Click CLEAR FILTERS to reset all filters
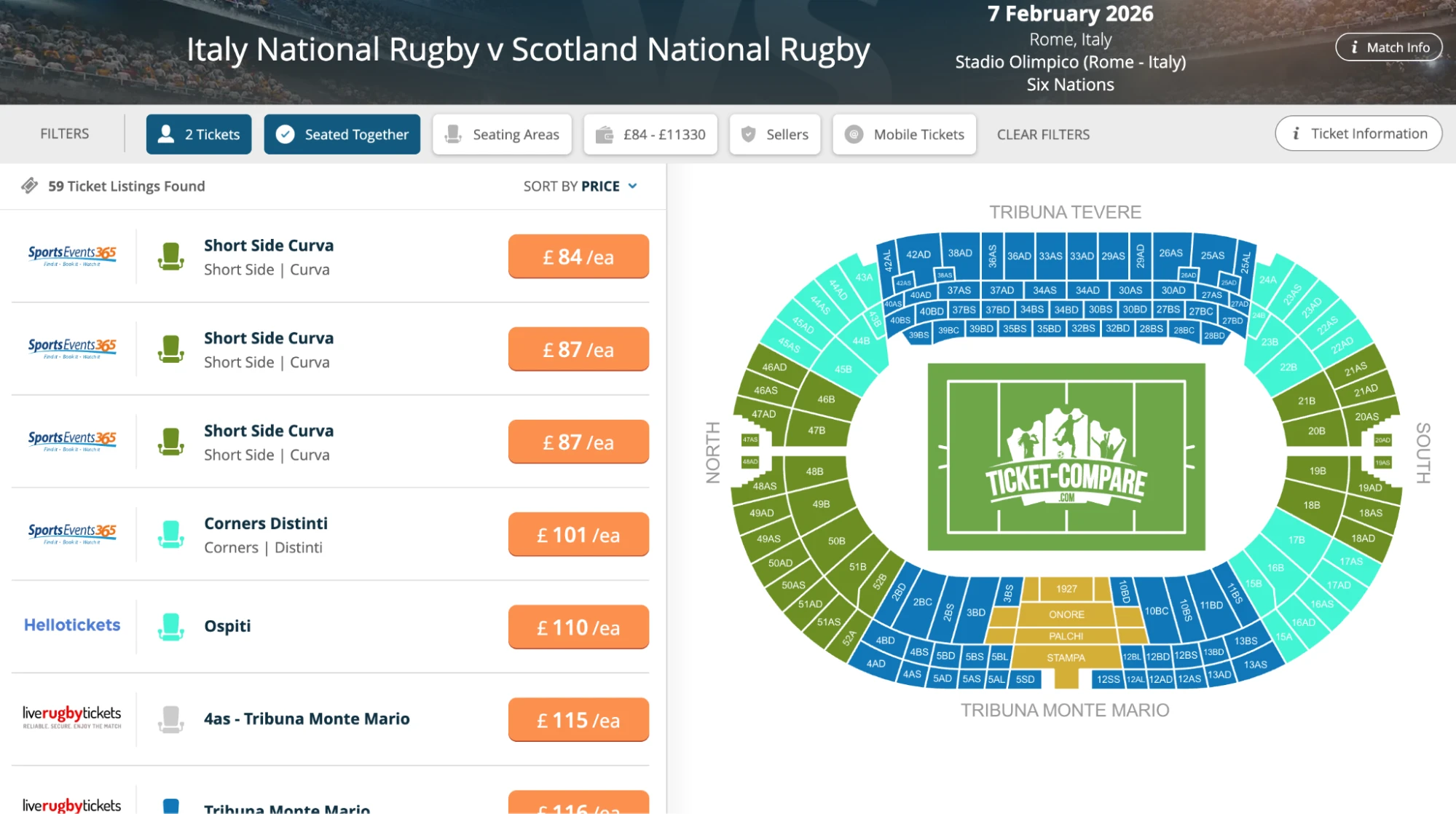The width and height of the screenshot is (1456, 814). pos(1043,133)
